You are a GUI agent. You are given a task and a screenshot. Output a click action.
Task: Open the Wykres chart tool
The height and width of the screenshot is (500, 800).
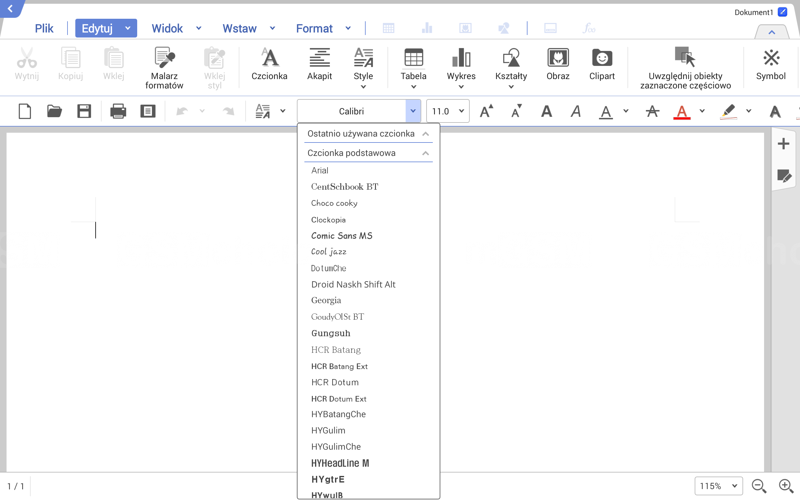click(461, 64)
